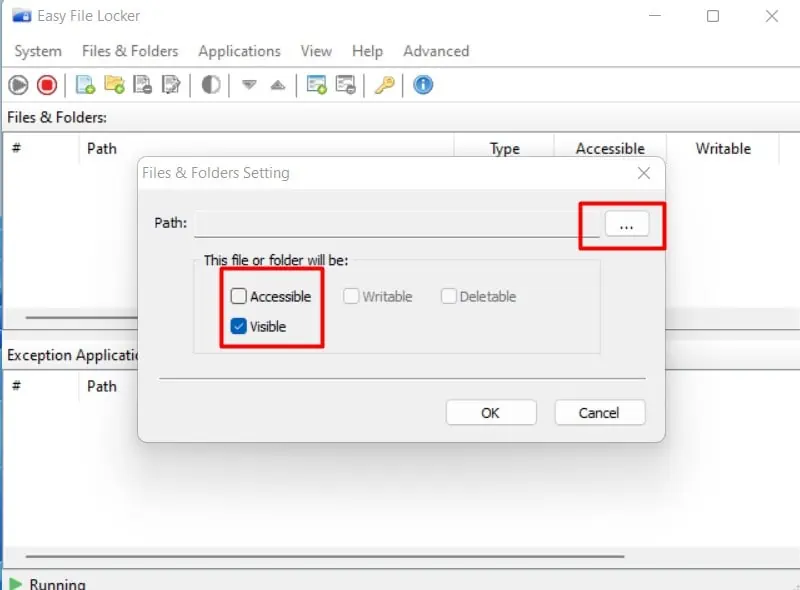Open the Advanced menu
The height and width of the screenshot is (590, 800).
tap(436, 51)
